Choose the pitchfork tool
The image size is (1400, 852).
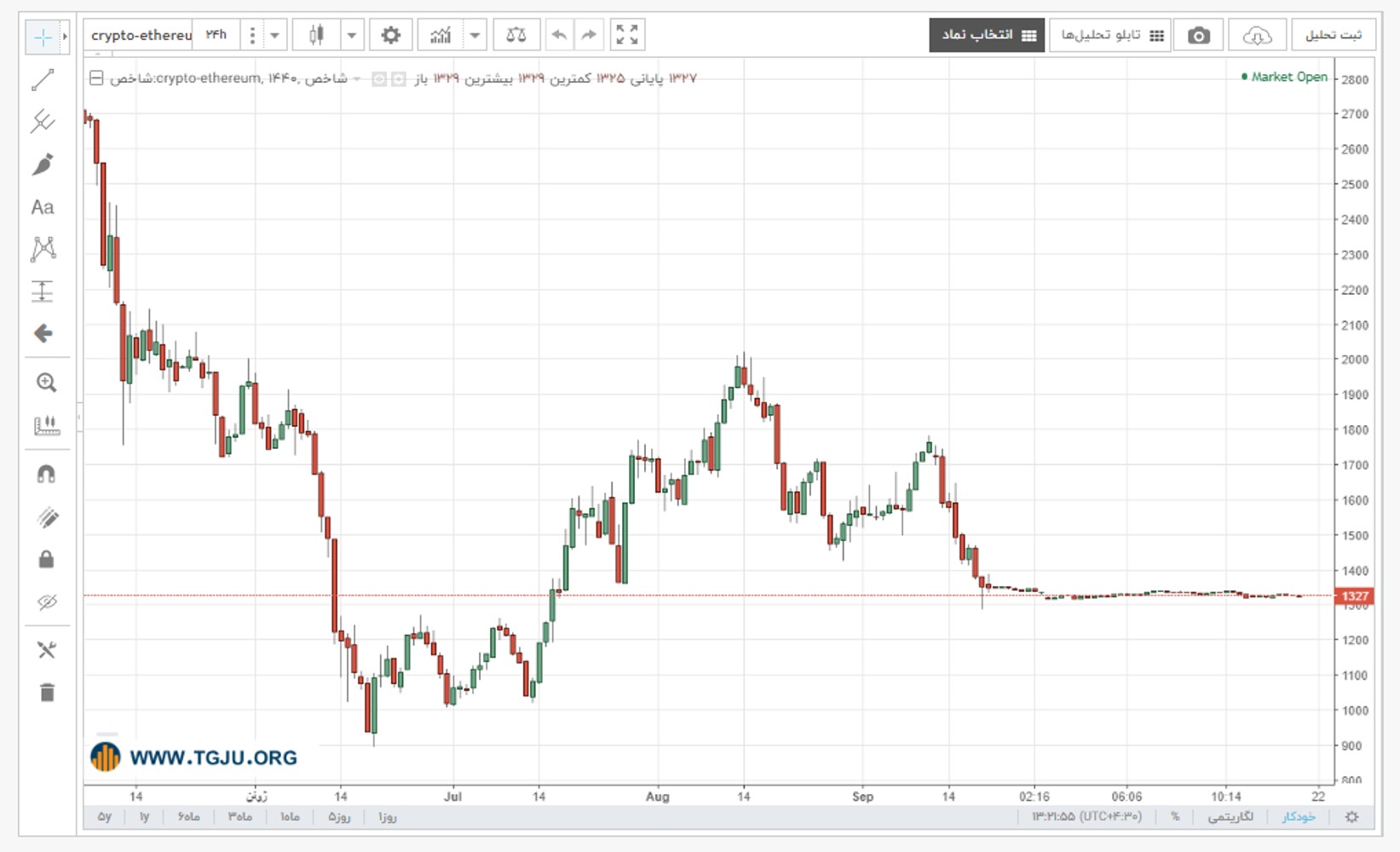point(43,122)
